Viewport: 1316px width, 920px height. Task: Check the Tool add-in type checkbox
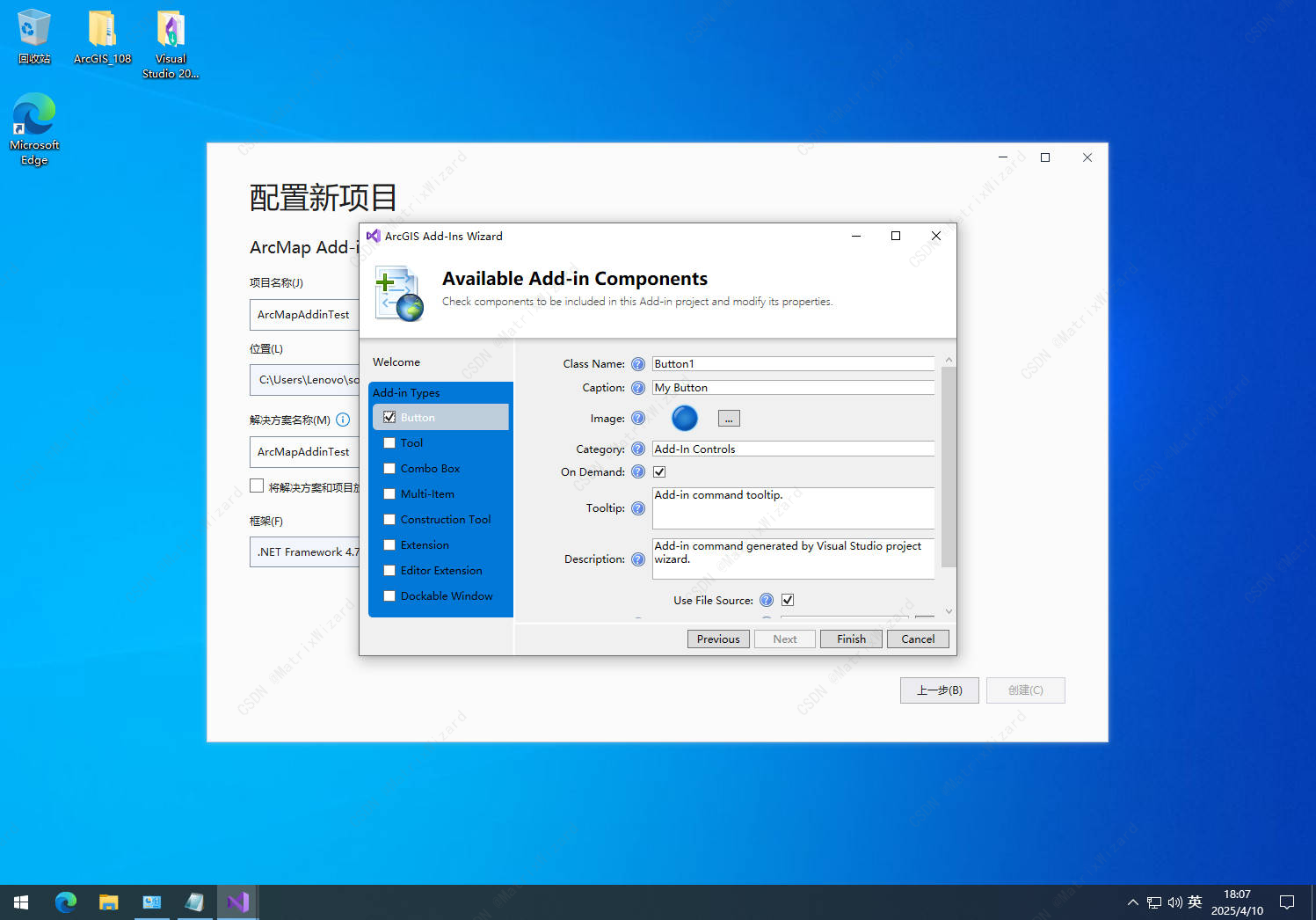[x=389, y=443]
